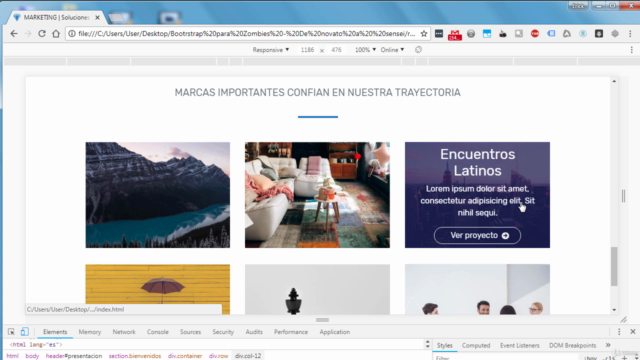640x360 pixels.
Task: Bookmark this page with the star
Action: pyautogui.click(x=424, y=34)
